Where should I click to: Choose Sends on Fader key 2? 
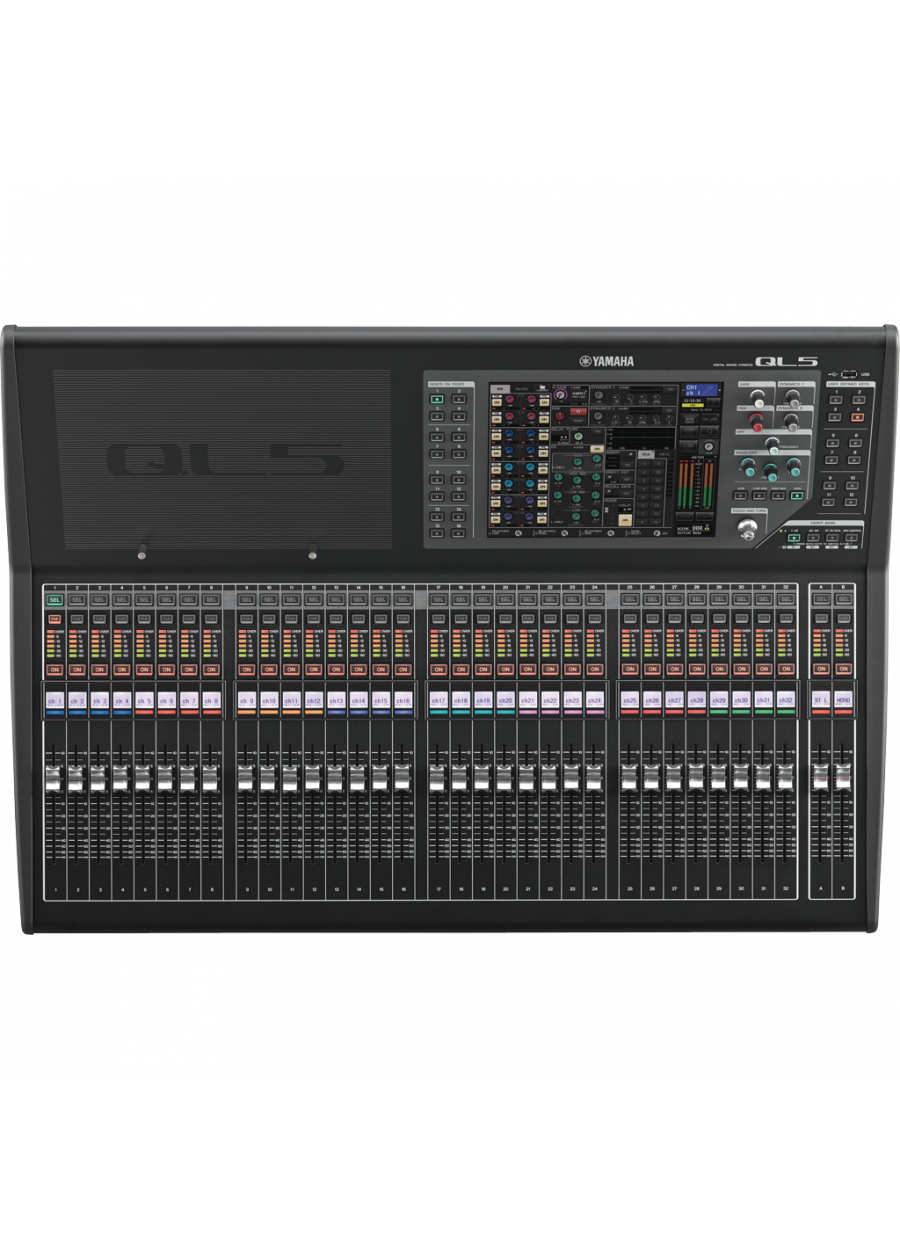coord(459,399)
